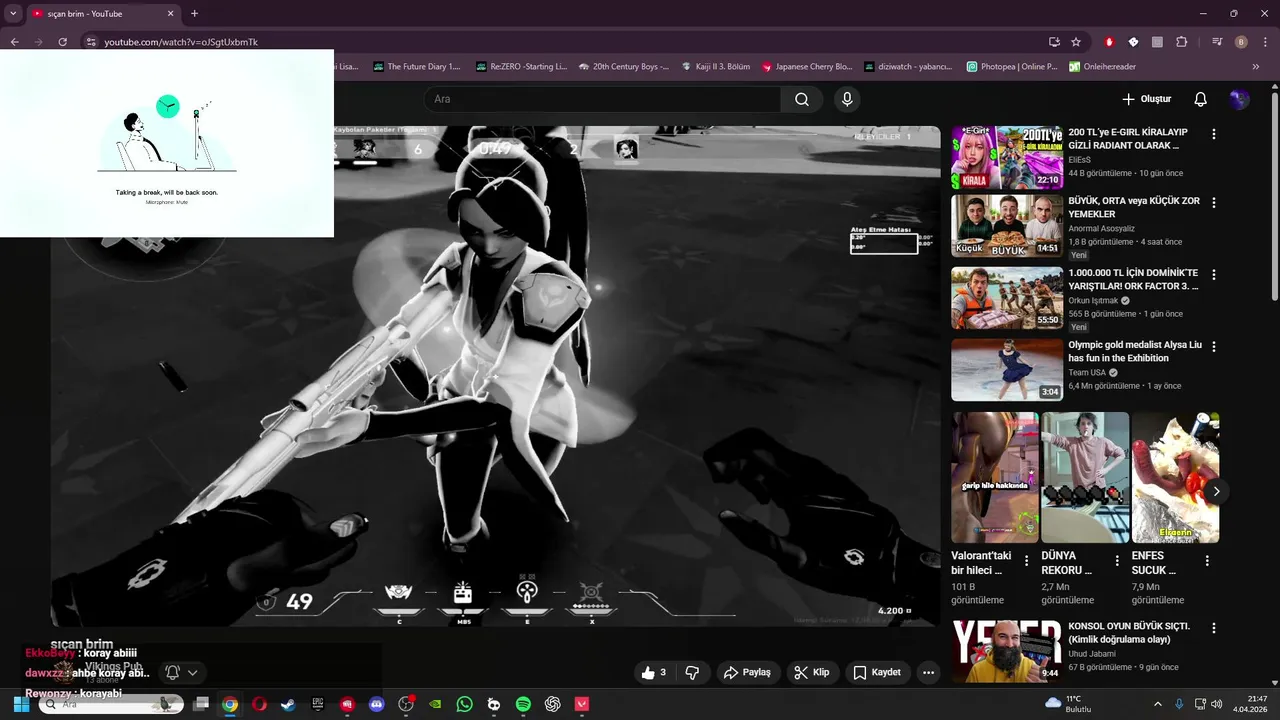Open Valorant from the taskbar
The width and height of the screenshot is (1280, 720).
click(582, 704)
